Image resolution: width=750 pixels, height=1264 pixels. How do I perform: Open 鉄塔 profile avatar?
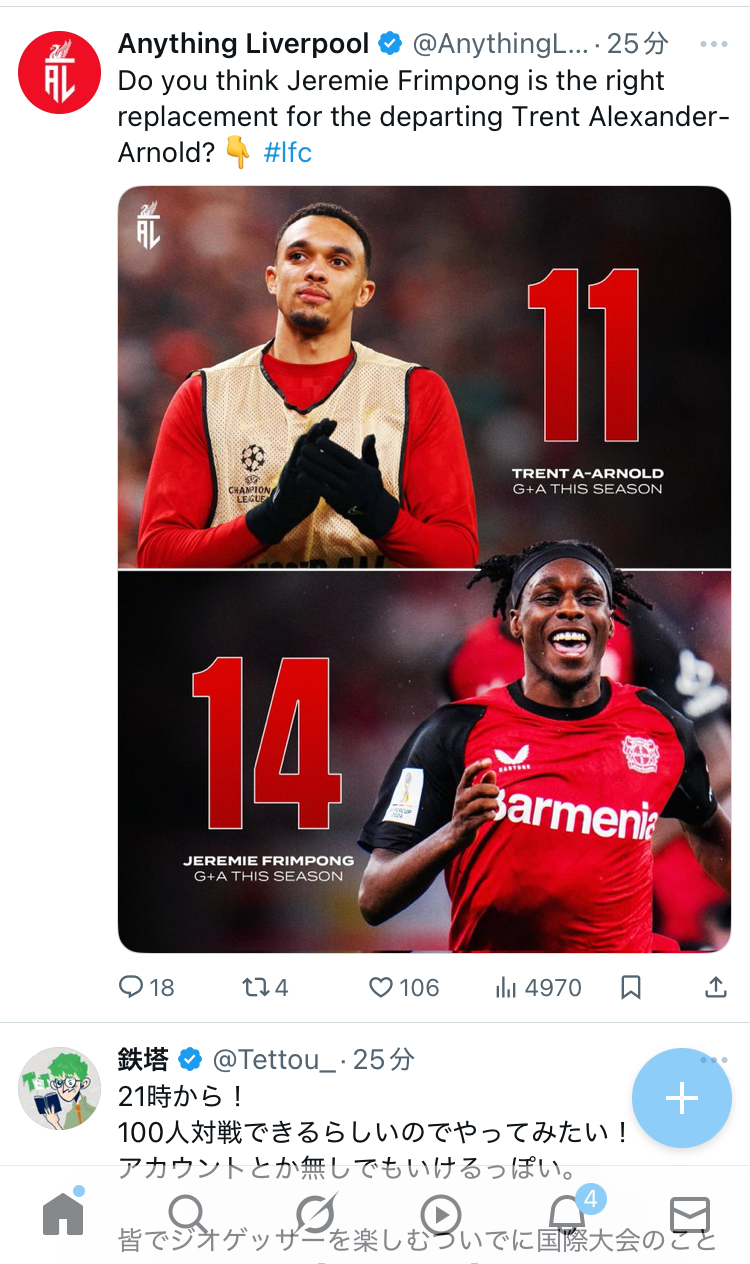(60, 1088)
